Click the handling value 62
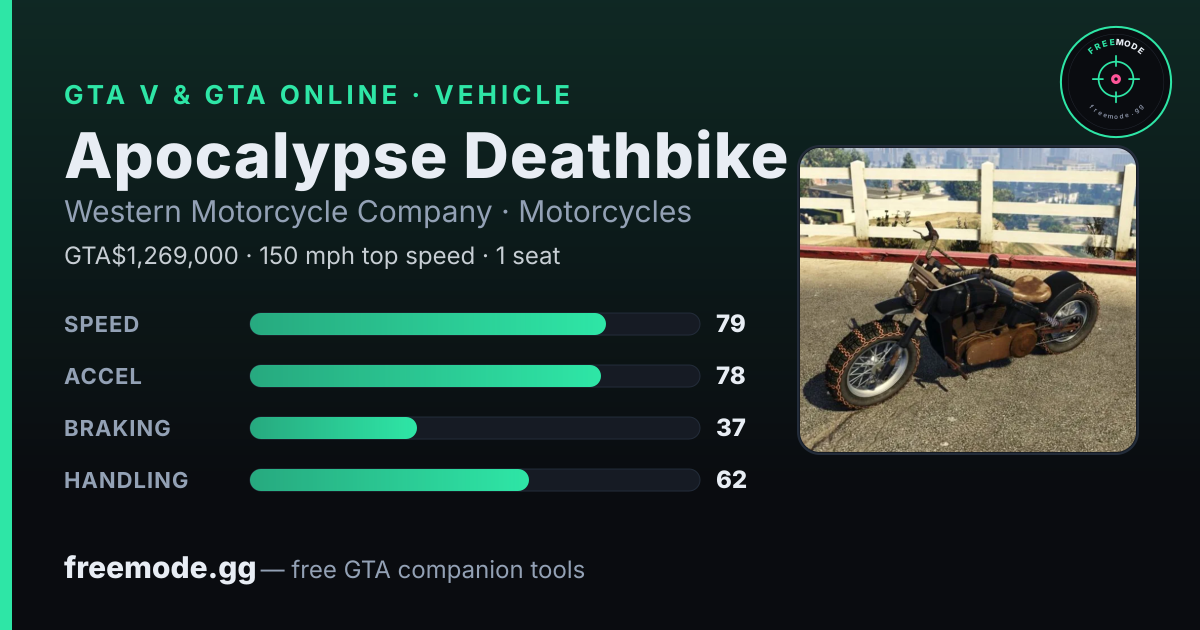1200x630 pixels. [x=731, y=480]
